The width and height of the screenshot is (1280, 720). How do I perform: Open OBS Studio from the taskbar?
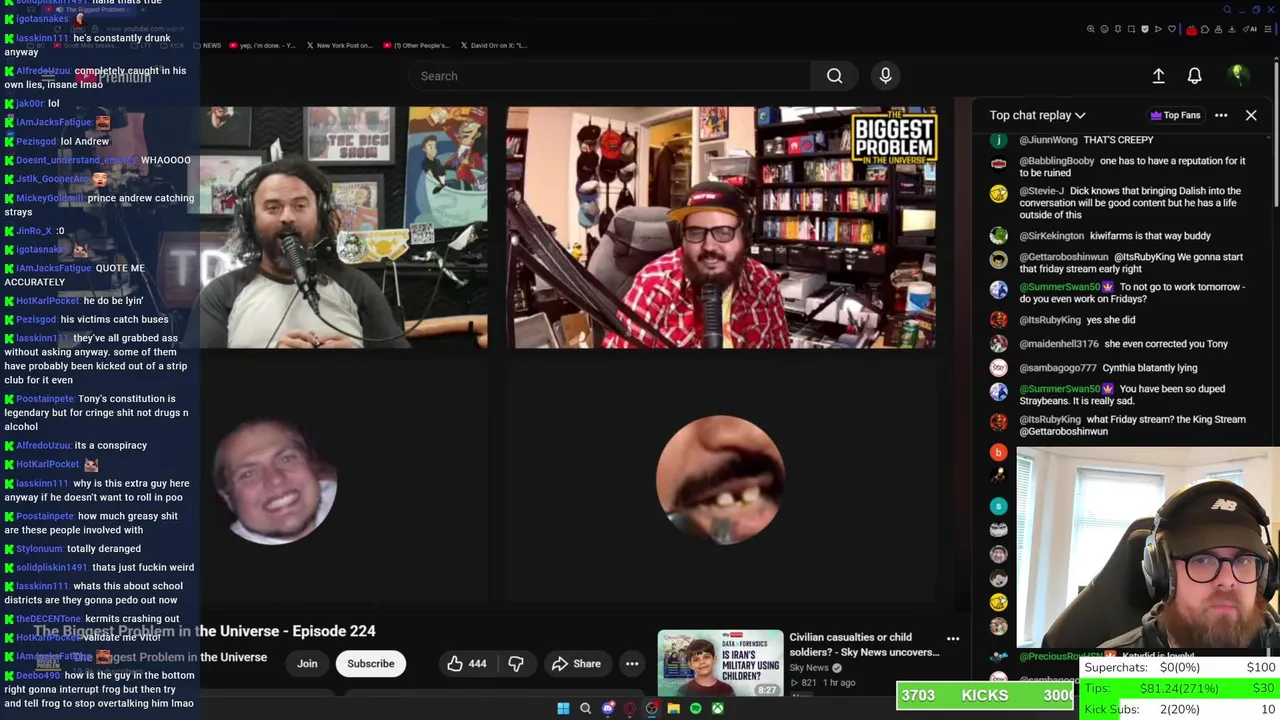point(652,708)
